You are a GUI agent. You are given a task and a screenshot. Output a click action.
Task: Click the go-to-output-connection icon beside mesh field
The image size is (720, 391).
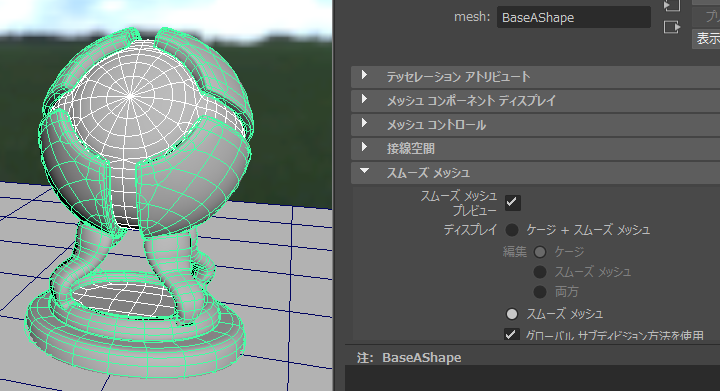click(672, 28)
